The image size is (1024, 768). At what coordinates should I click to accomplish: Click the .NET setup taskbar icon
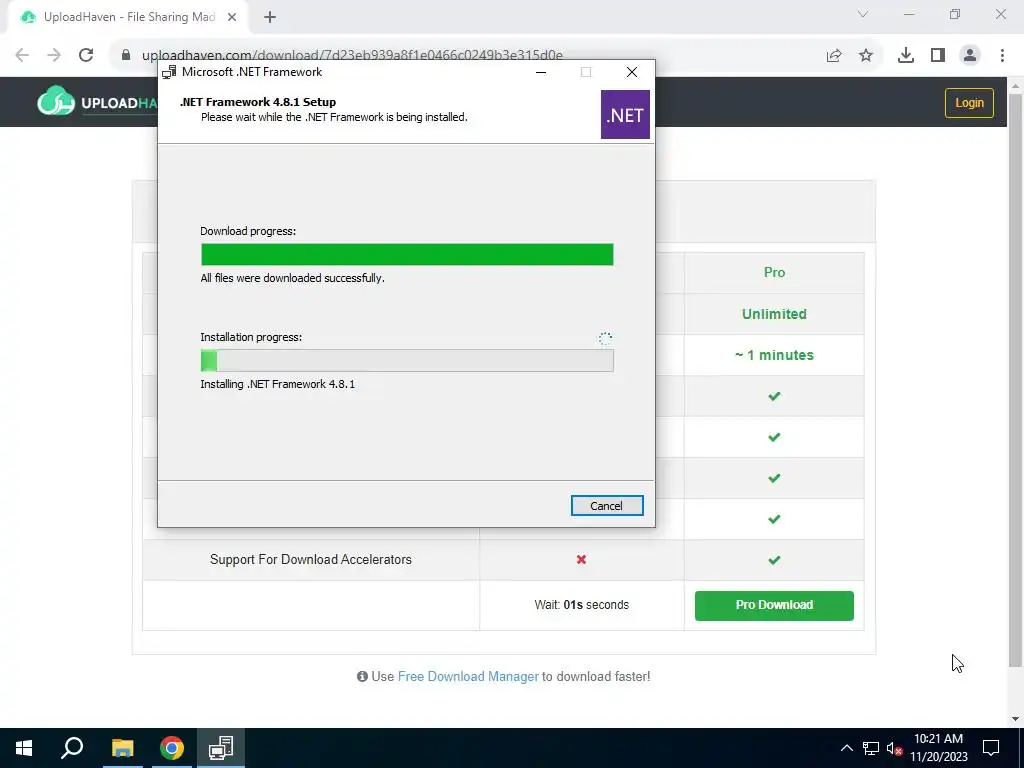221,748
